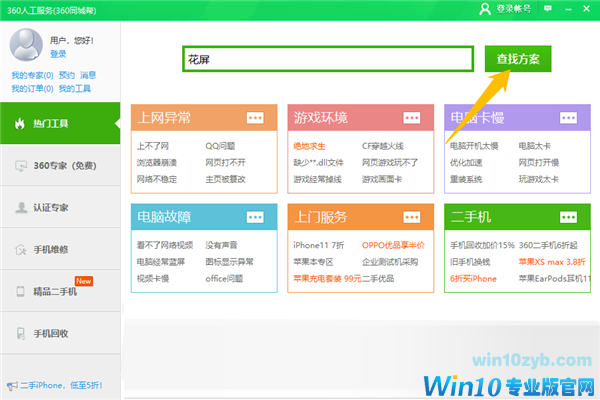Open 苹果充电套装 99元 offer
Image resolution: width=600 pixels, height=400 pixels.
coord(327,279)
